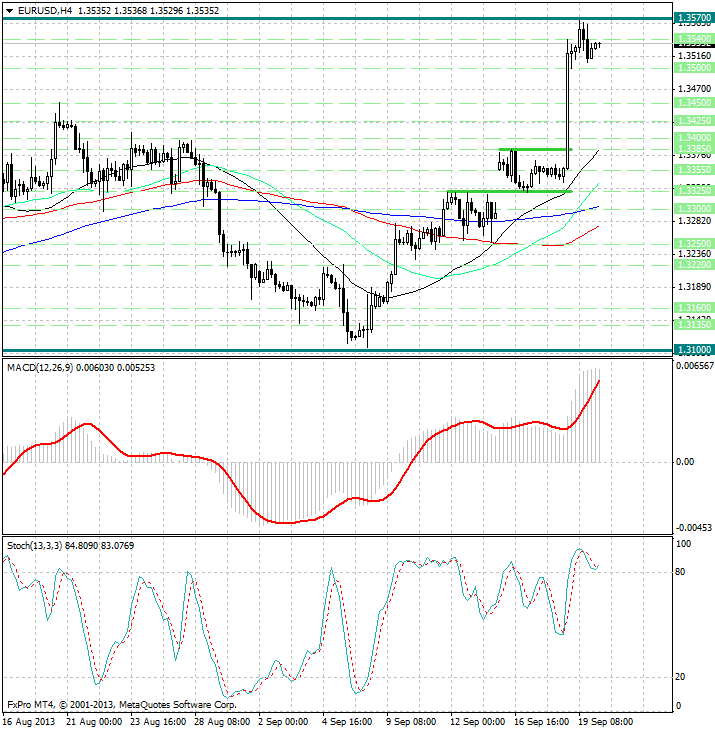This screenshot has height=730, width=715.
Task: Click the 23 Aug 16:00 date label
Action: click(x=158, y=722)
